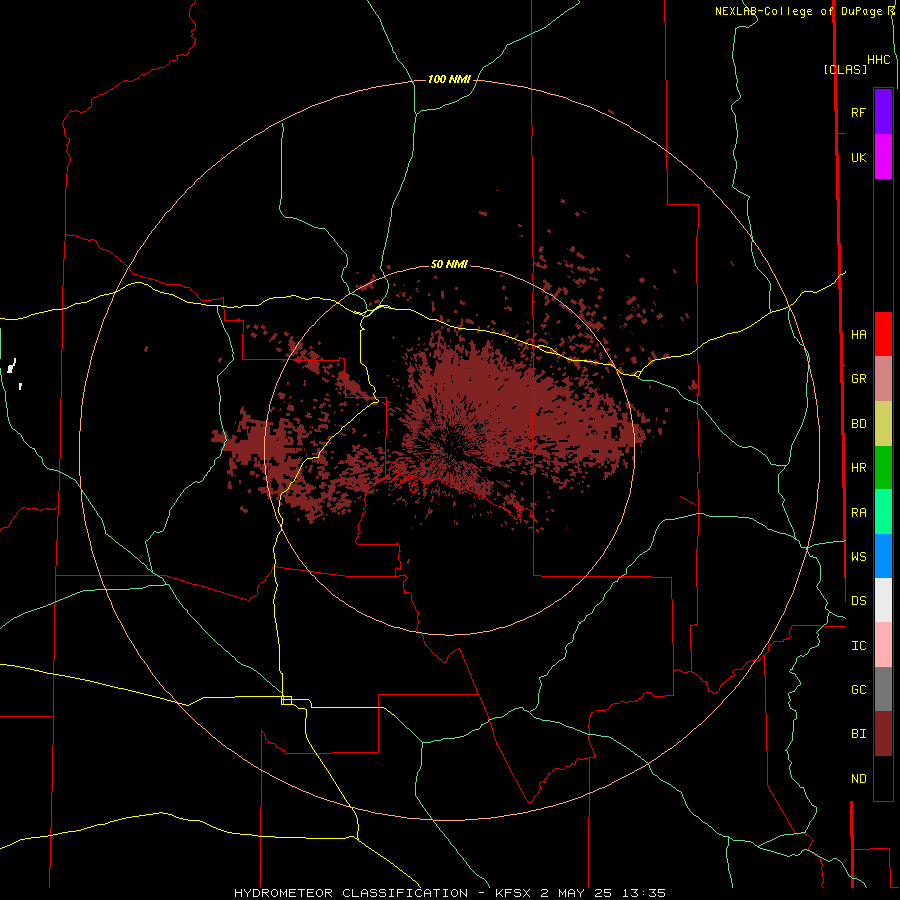The image size is (900, 900).
Task: Select the yellow BD legend swatch
Action: click(x=883, y=424)
